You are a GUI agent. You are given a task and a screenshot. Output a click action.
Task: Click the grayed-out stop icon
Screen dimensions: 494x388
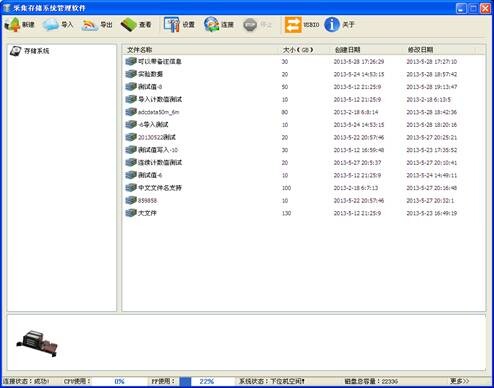pos(250,25)
